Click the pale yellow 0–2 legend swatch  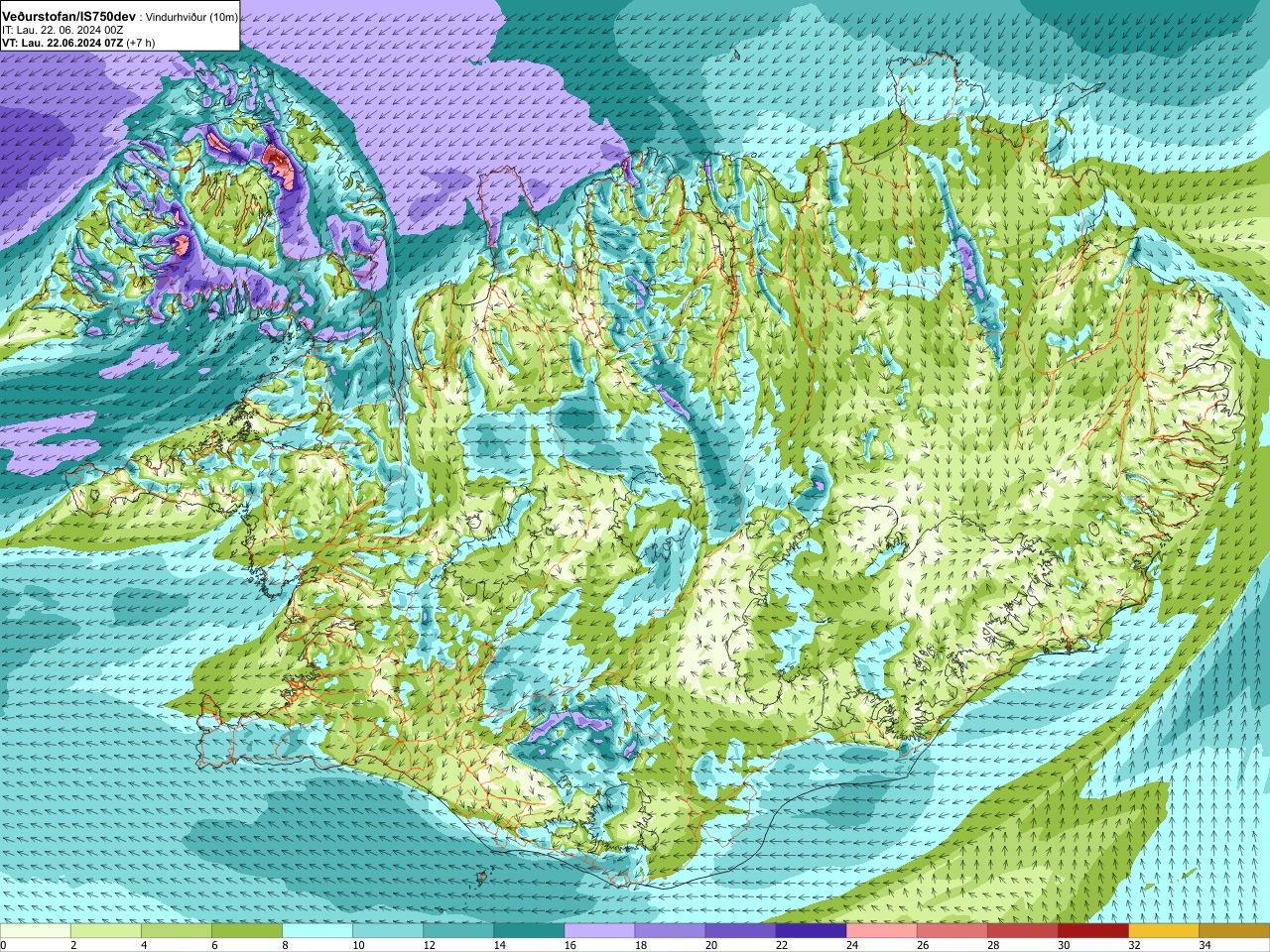click(36, 931)
